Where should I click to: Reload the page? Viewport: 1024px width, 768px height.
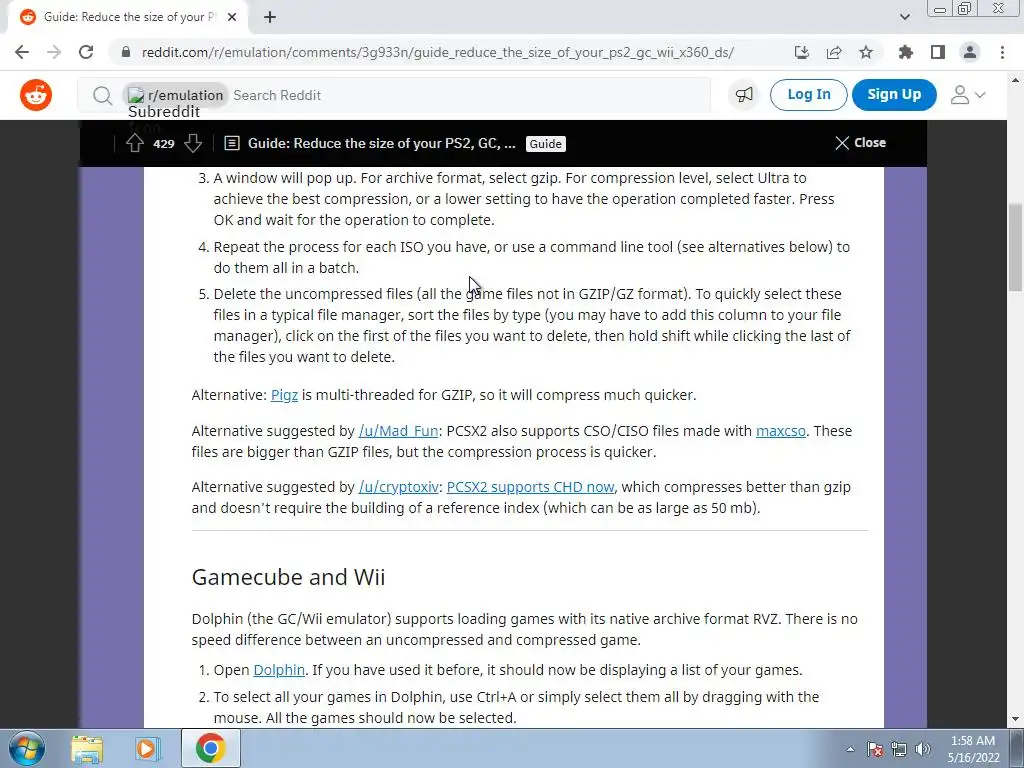86,52
